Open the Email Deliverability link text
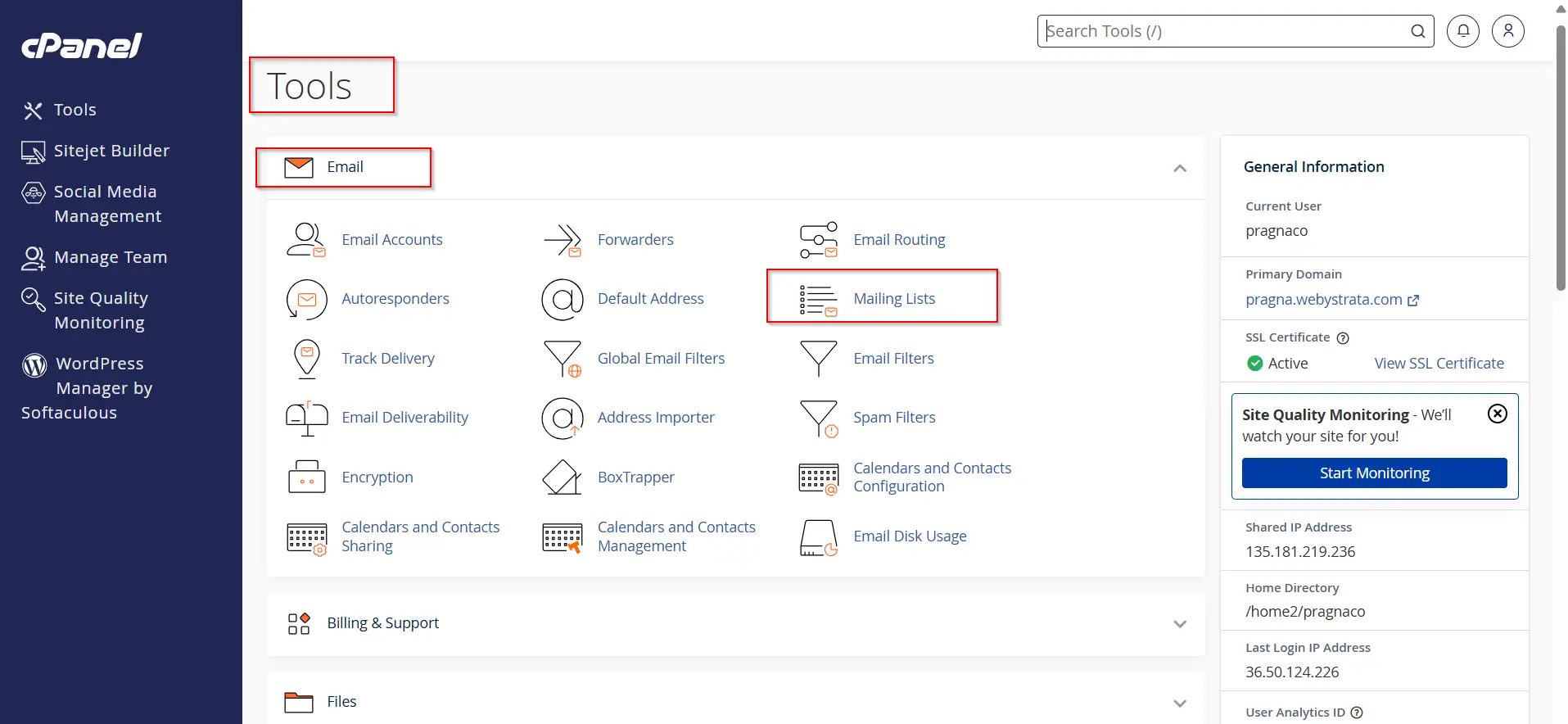 (x=405, y=418)
